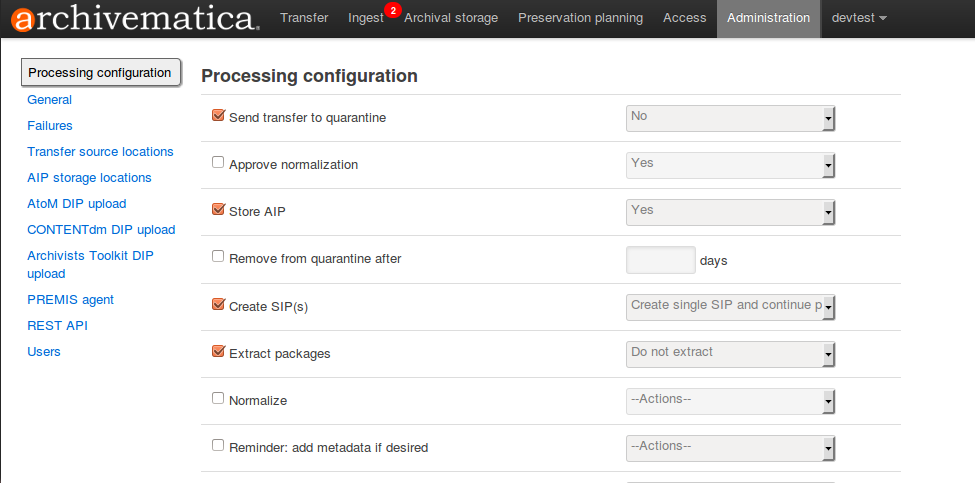Open the Extract packages dropdown
975x483 pixels.
730,354
